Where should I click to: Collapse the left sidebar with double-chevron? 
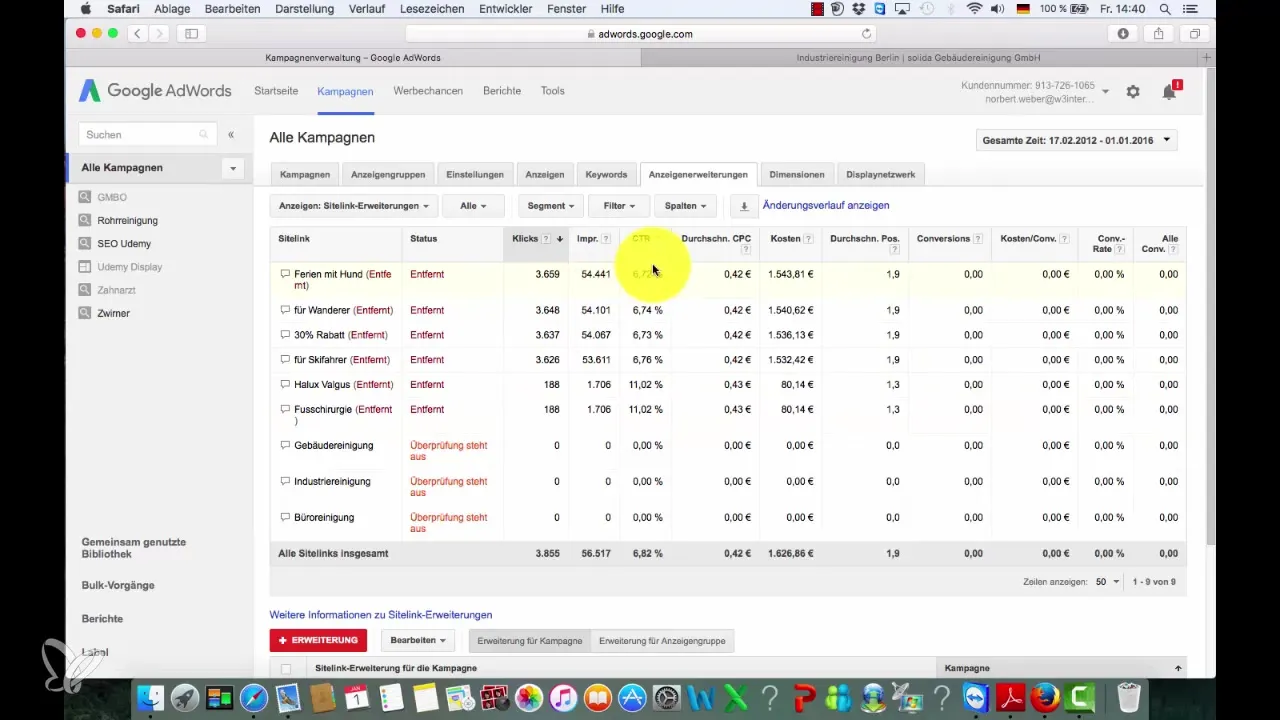pos(231,134)
